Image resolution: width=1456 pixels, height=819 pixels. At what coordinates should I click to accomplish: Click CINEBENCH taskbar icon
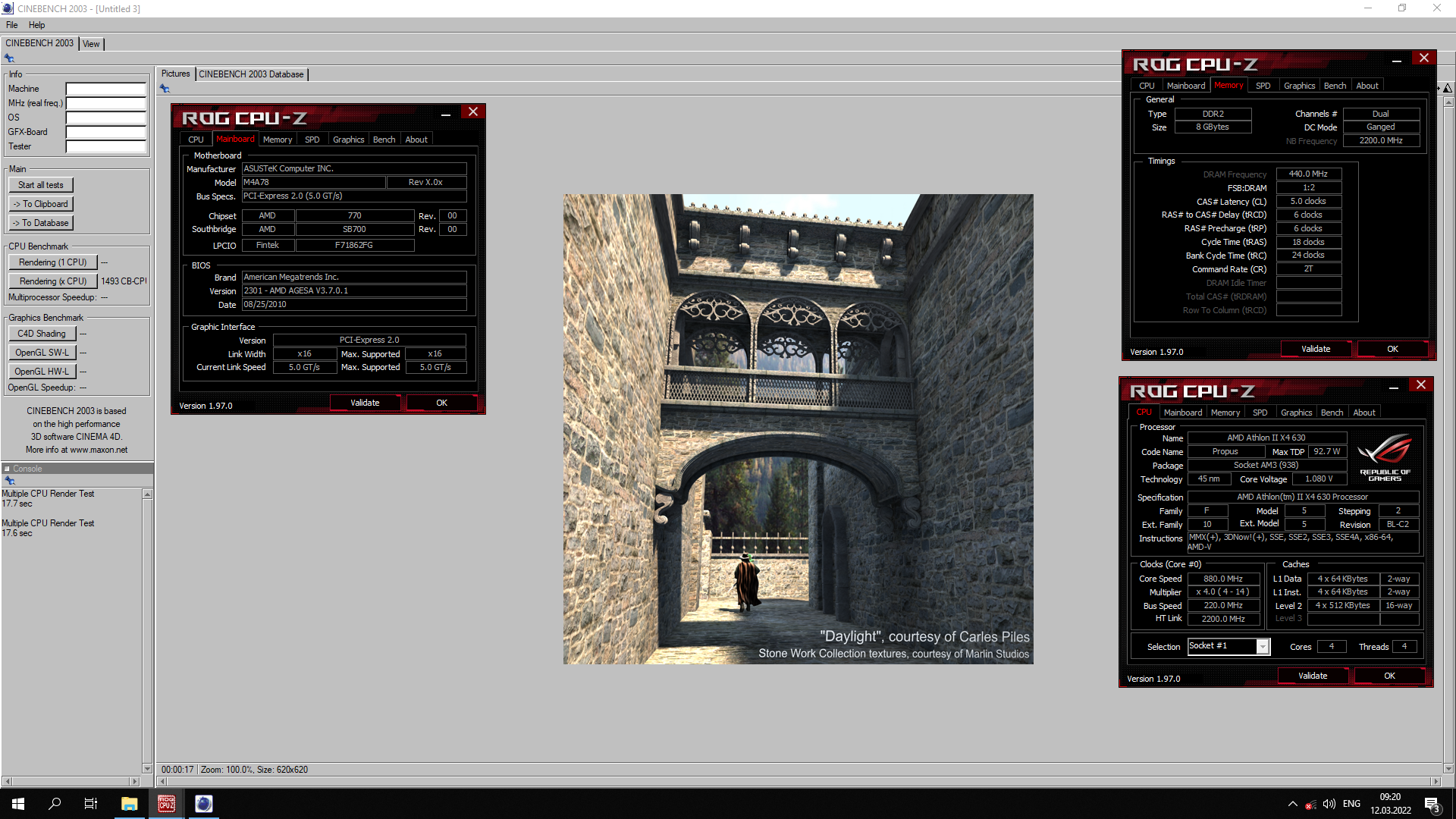[x=203, y=804]
